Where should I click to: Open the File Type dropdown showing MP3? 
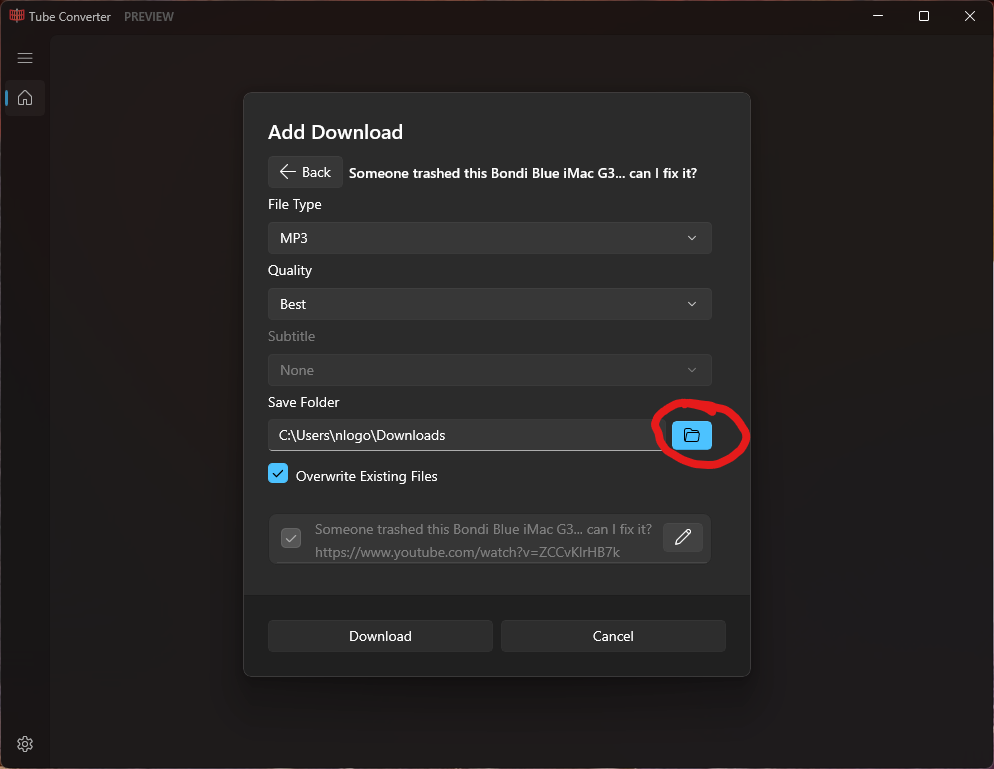[489, 237]
